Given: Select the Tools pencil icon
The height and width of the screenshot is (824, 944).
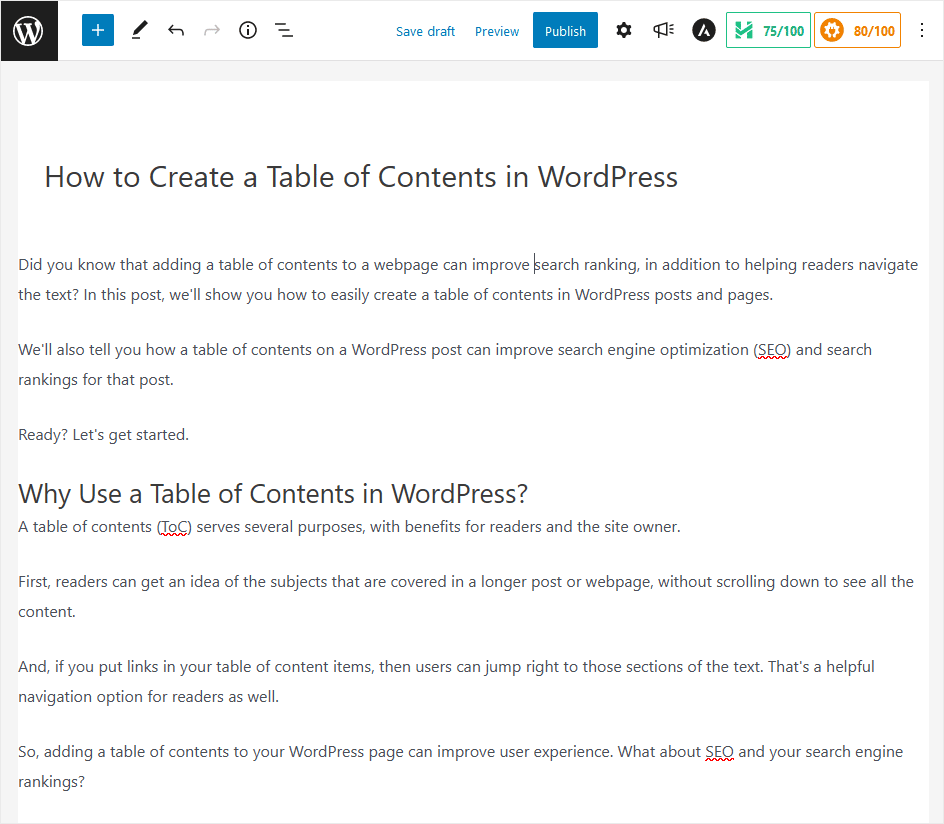Looking at the screenshot, I should pos(139,30).
